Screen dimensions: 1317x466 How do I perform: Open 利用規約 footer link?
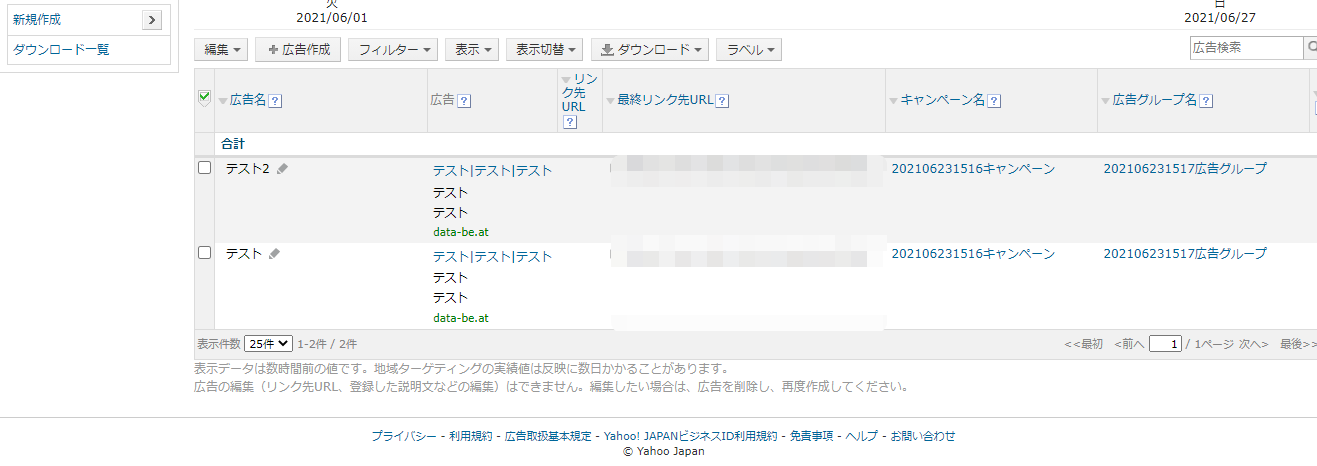tap(470, 436)
